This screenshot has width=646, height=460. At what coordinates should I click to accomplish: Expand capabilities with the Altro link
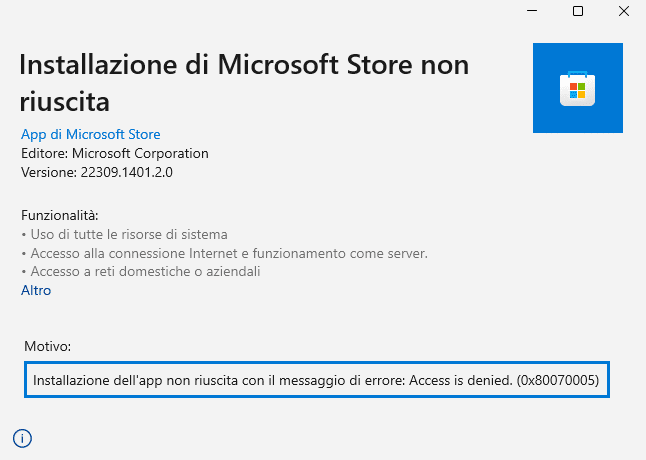(x=36, y=290)
